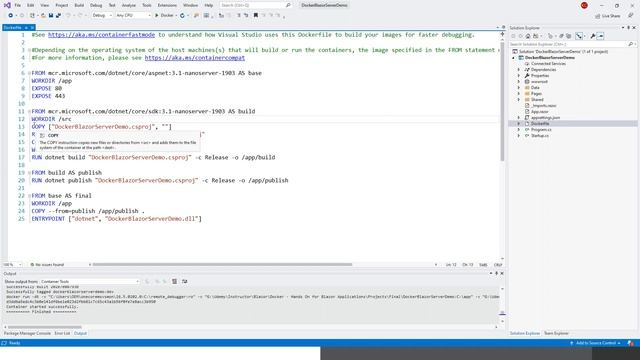Click the Save All toolbar icon
Viewport: 640px width, 360px height.
pyautogui.click(x=58, y=16)
